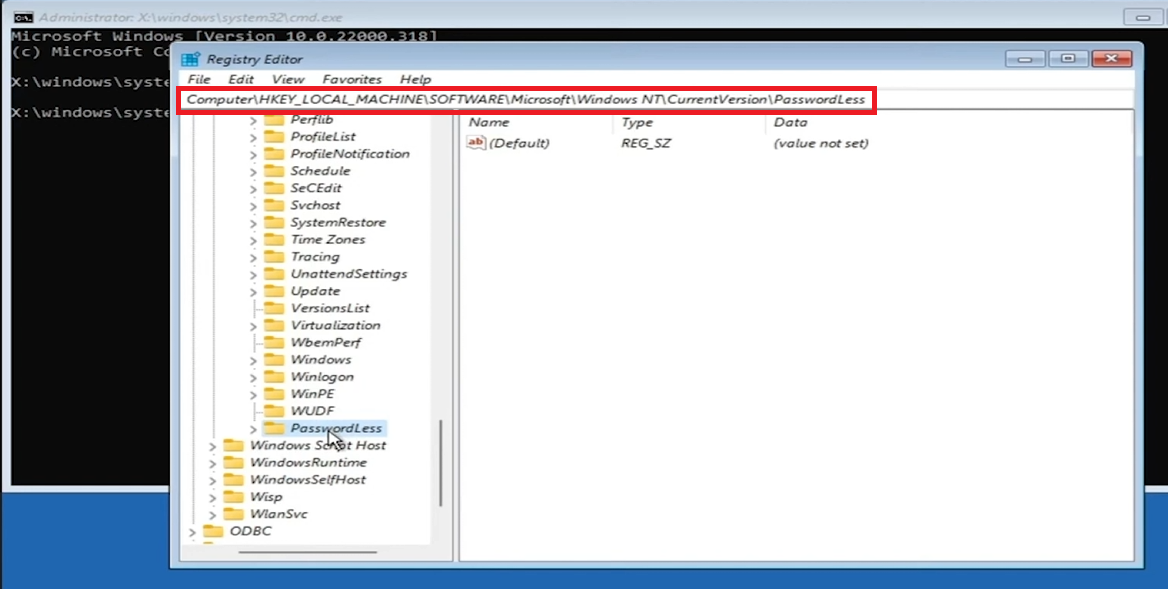
Task: Expand the WlanSvc key
Action: pyautogui.click(x=212, y=515)
